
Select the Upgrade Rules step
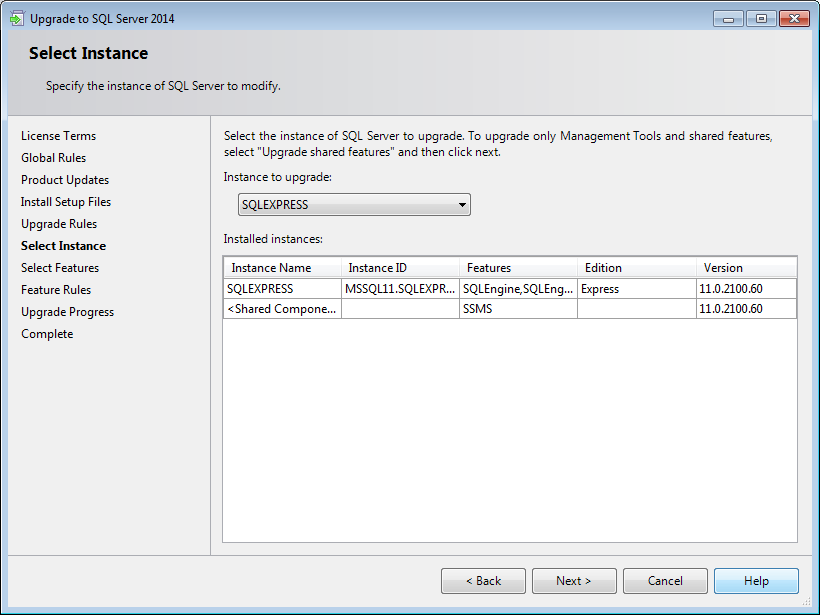[x=59, y=224]
